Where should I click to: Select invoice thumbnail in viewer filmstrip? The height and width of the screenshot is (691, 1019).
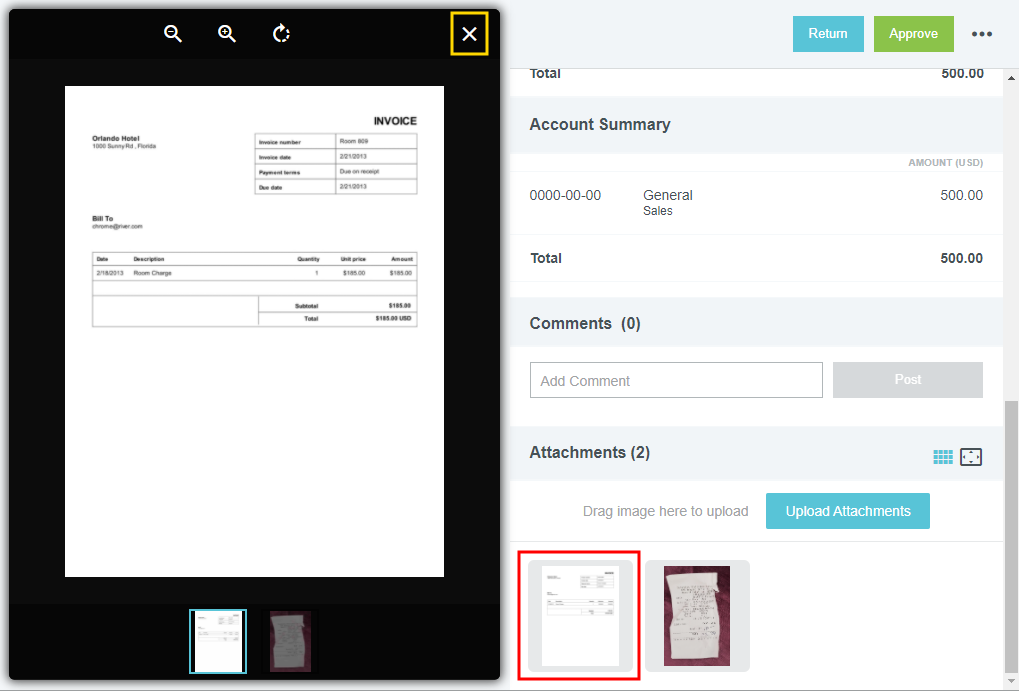[218, 641]
